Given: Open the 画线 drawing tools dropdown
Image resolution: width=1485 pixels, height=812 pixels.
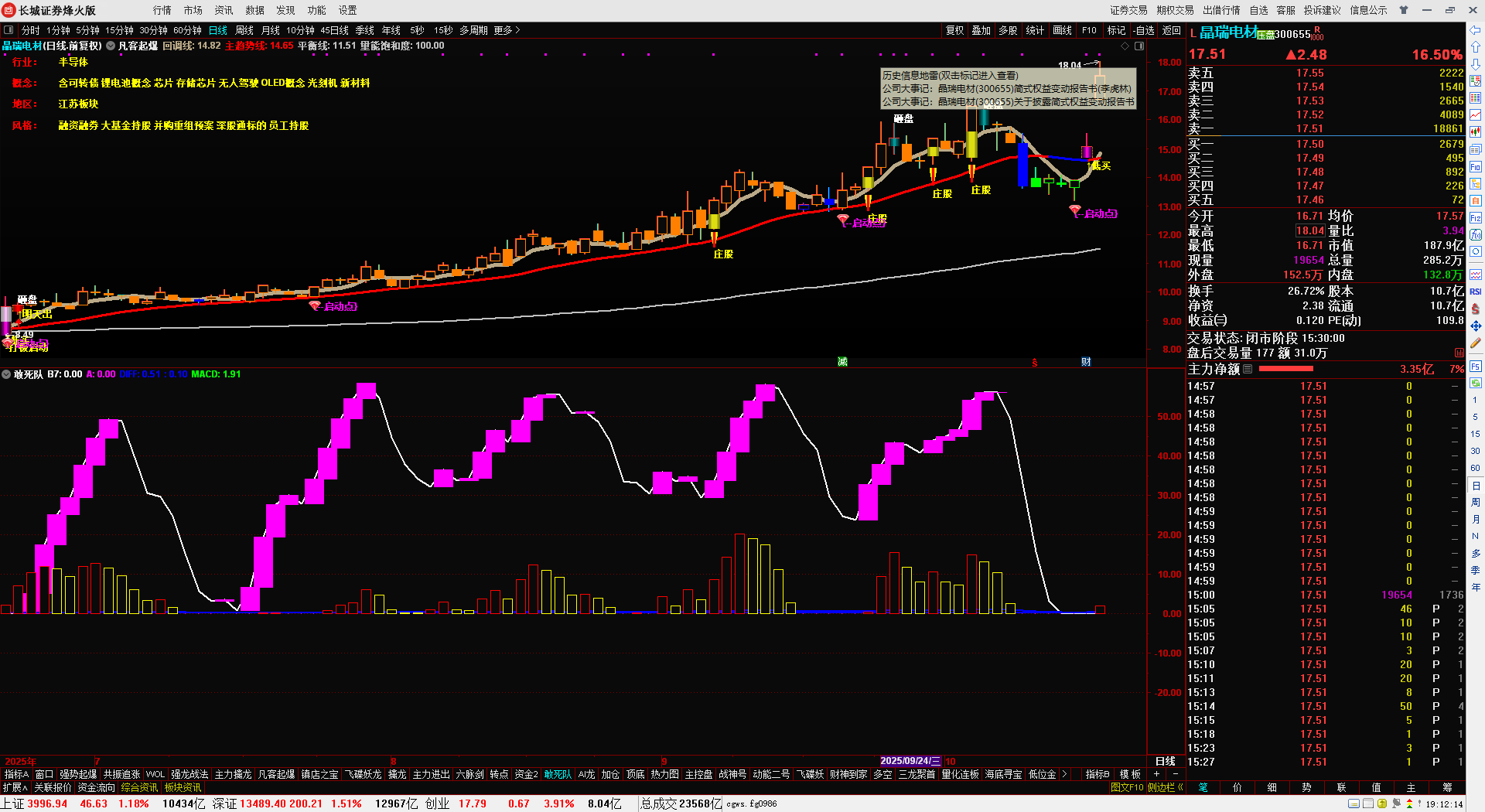Looking at the screenshot, I should (1063, 30).
